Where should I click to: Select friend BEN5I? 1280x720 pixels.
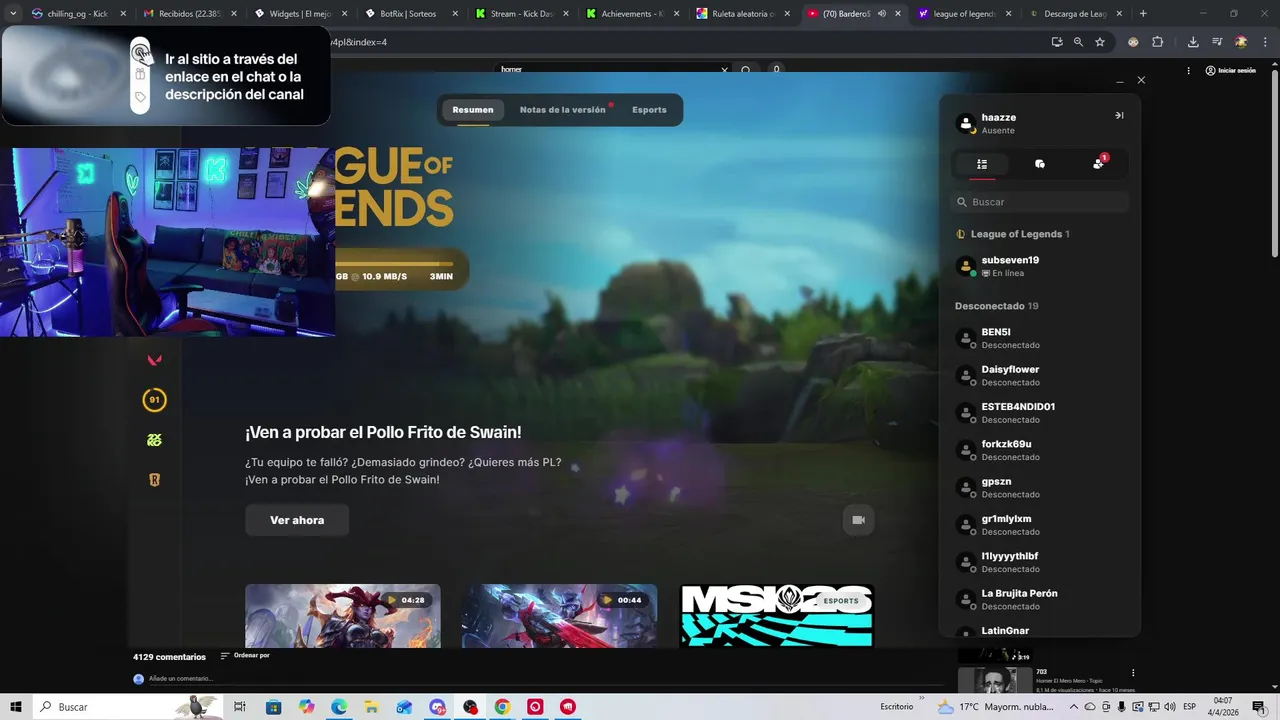1040,338
